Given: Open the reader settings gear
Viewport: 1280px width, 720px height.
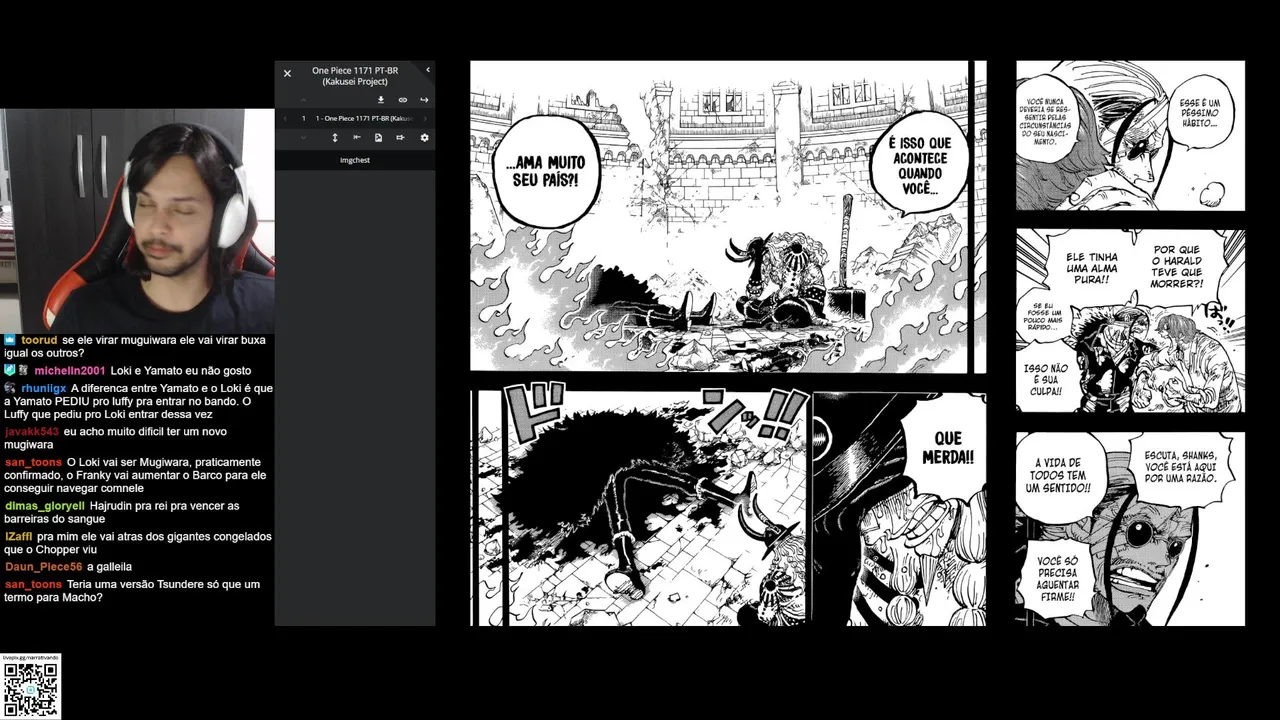Looking at the screenshot, I should (x=424, y=137).
